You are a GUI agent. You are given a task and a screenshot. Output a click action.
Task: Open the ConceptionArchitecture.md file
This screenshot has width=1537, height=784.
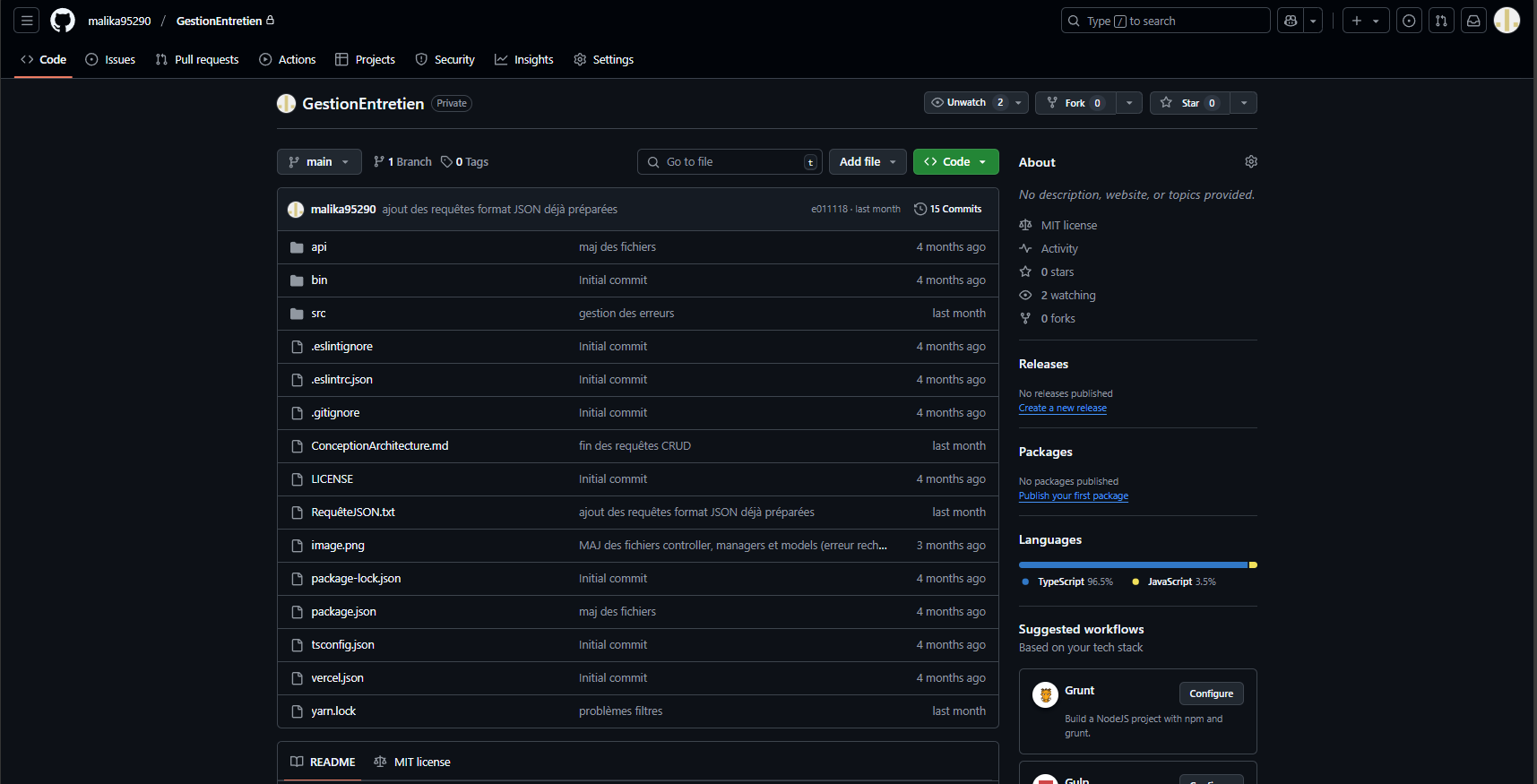(x=380, y=446)
